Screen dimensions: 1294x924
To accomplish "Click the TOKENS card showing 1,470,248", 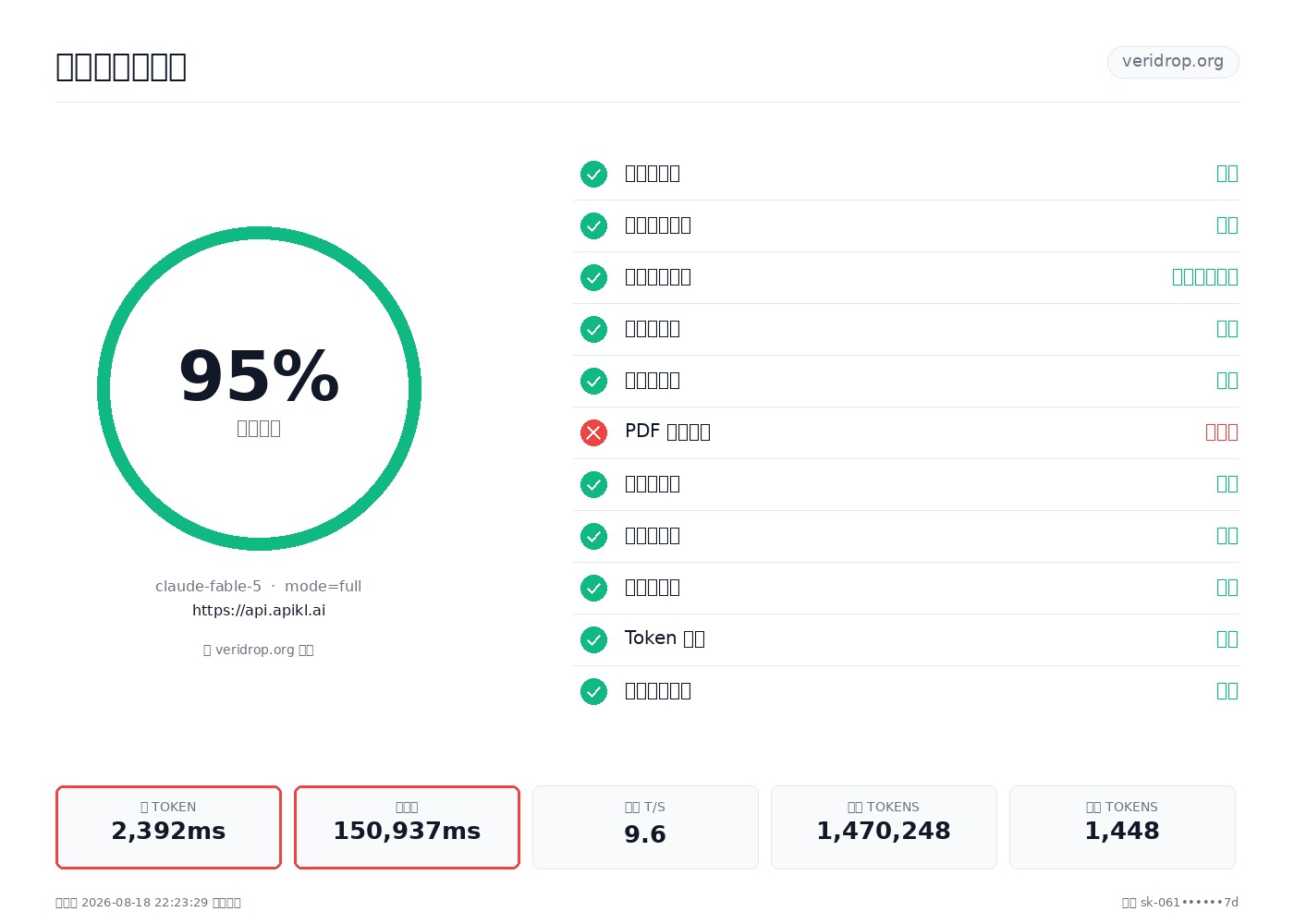I will 884,827.
